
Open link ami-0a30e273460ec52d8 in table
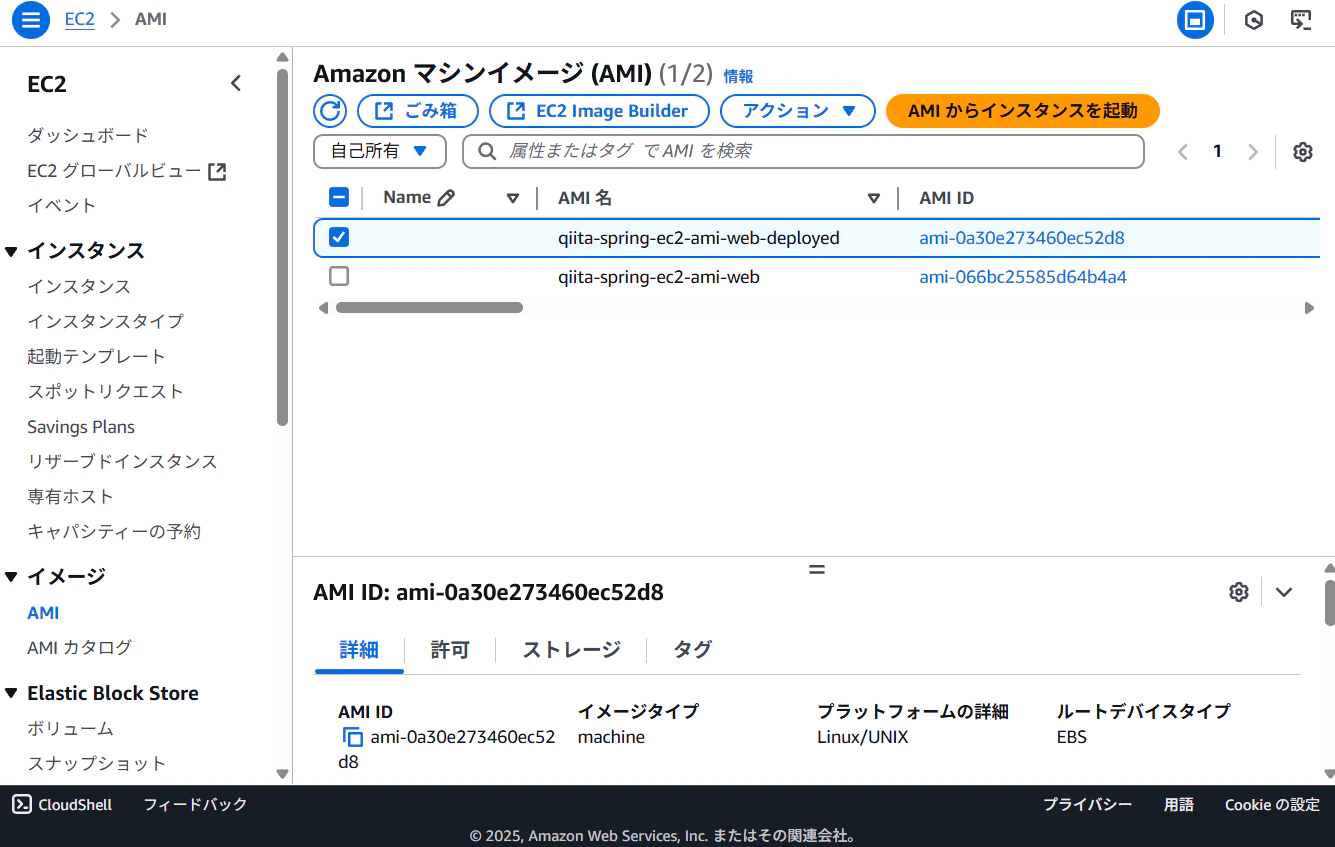[x=1022, y=238]
